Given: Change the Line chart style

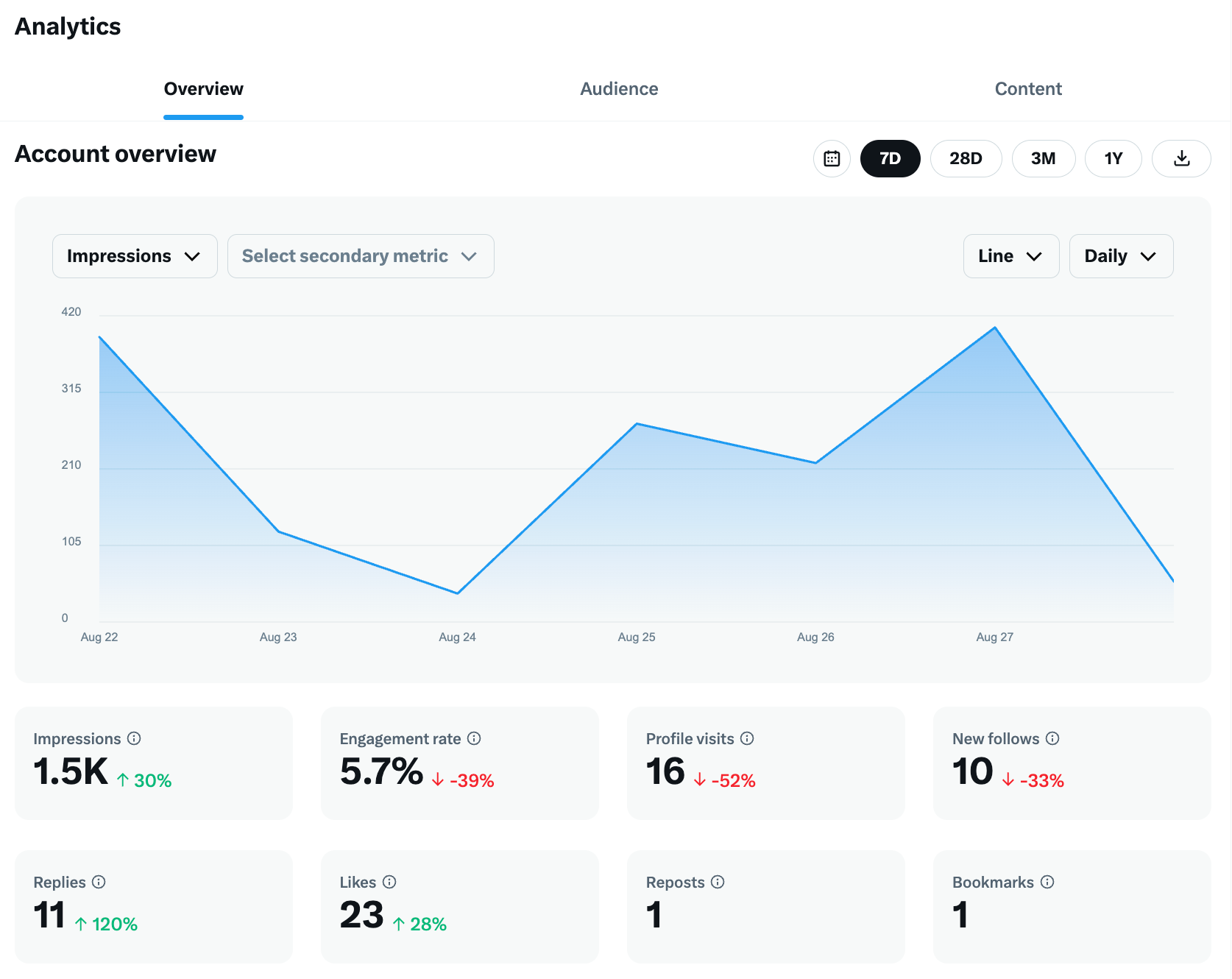Looking at the screenshot, I should click(x=1011, y=256).
